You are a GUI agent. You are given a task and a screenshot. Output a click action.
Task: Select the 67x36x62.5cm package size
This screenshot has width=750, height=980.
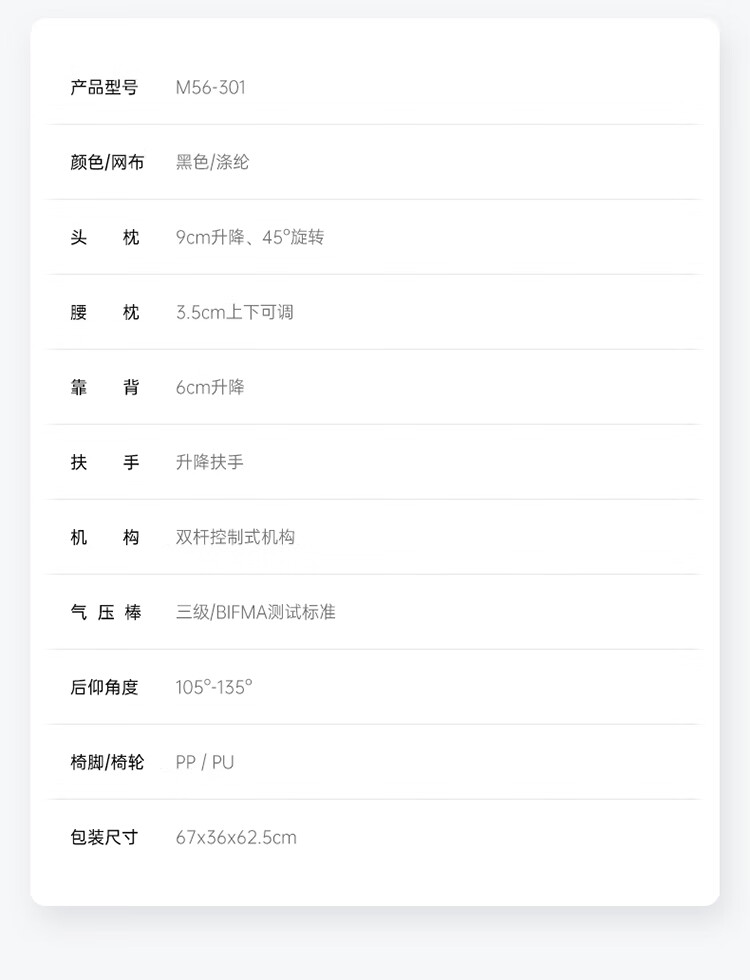[236, 837]
